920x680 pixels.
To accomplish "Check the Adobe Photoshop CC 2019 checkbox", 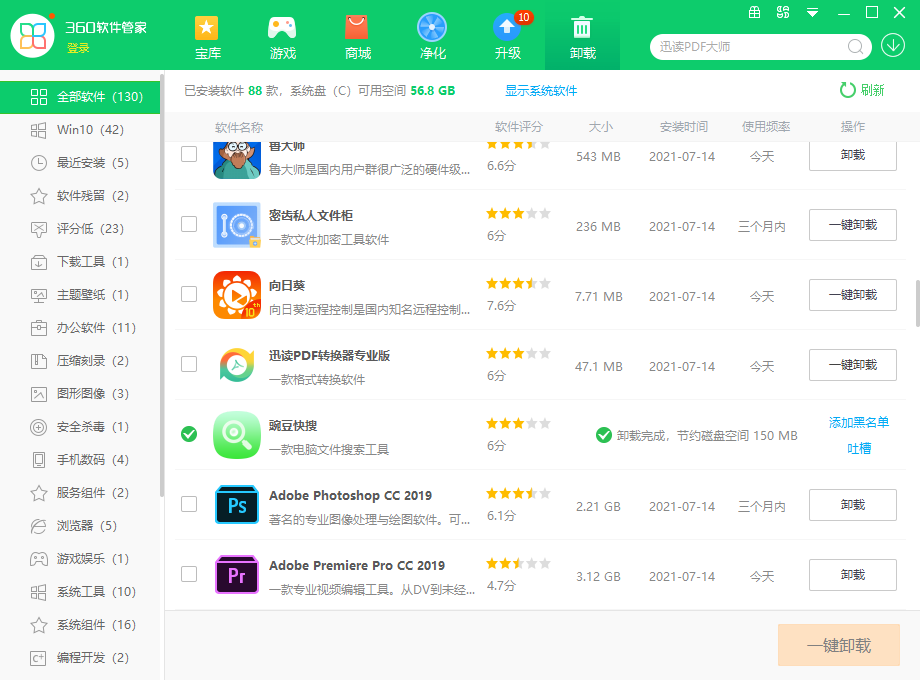I will pos(189,505).
